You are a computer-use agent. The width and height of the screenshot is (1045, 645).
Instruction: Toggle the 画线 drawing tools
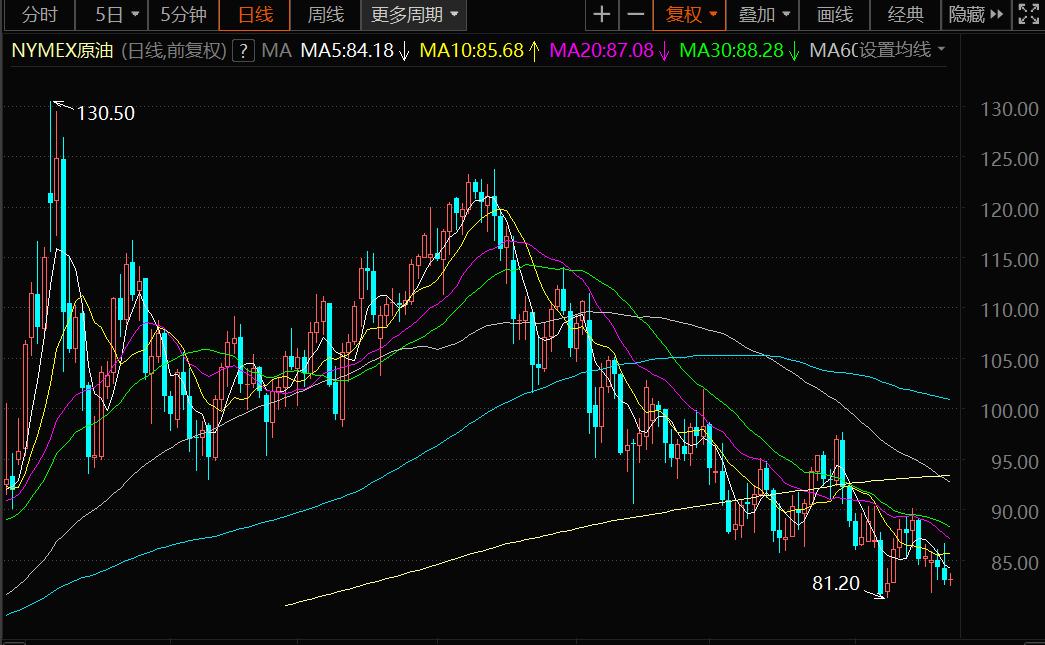(835, 15)
